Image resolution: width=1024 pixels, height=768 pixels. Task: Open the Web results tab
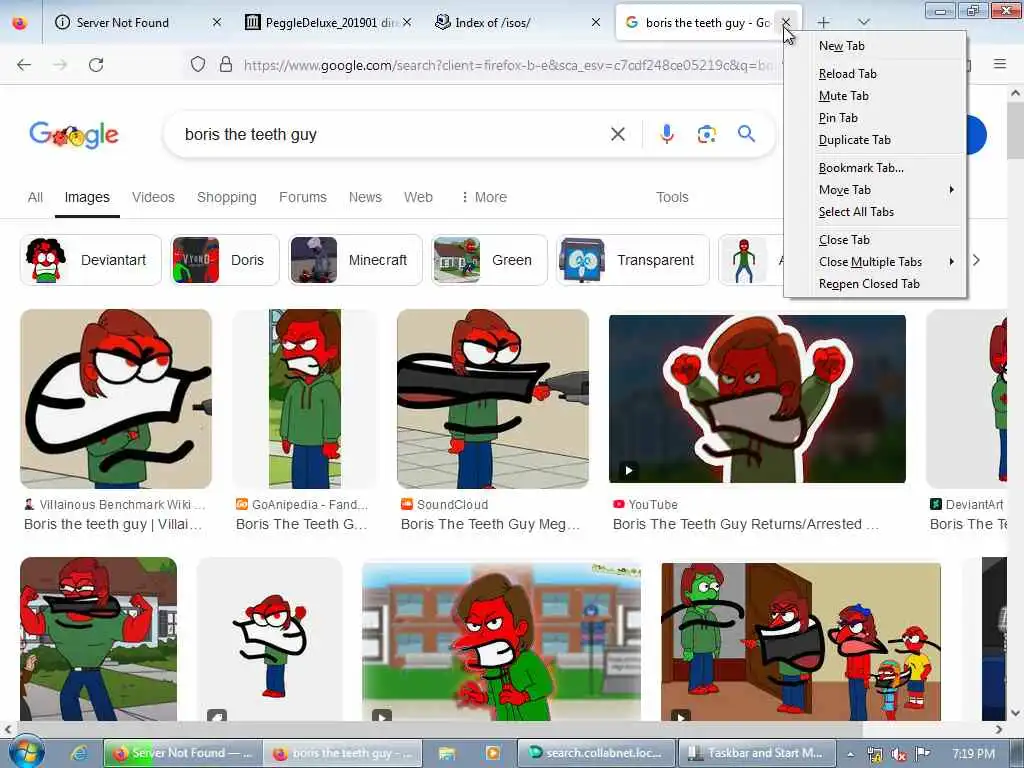[x=418, y=197]
